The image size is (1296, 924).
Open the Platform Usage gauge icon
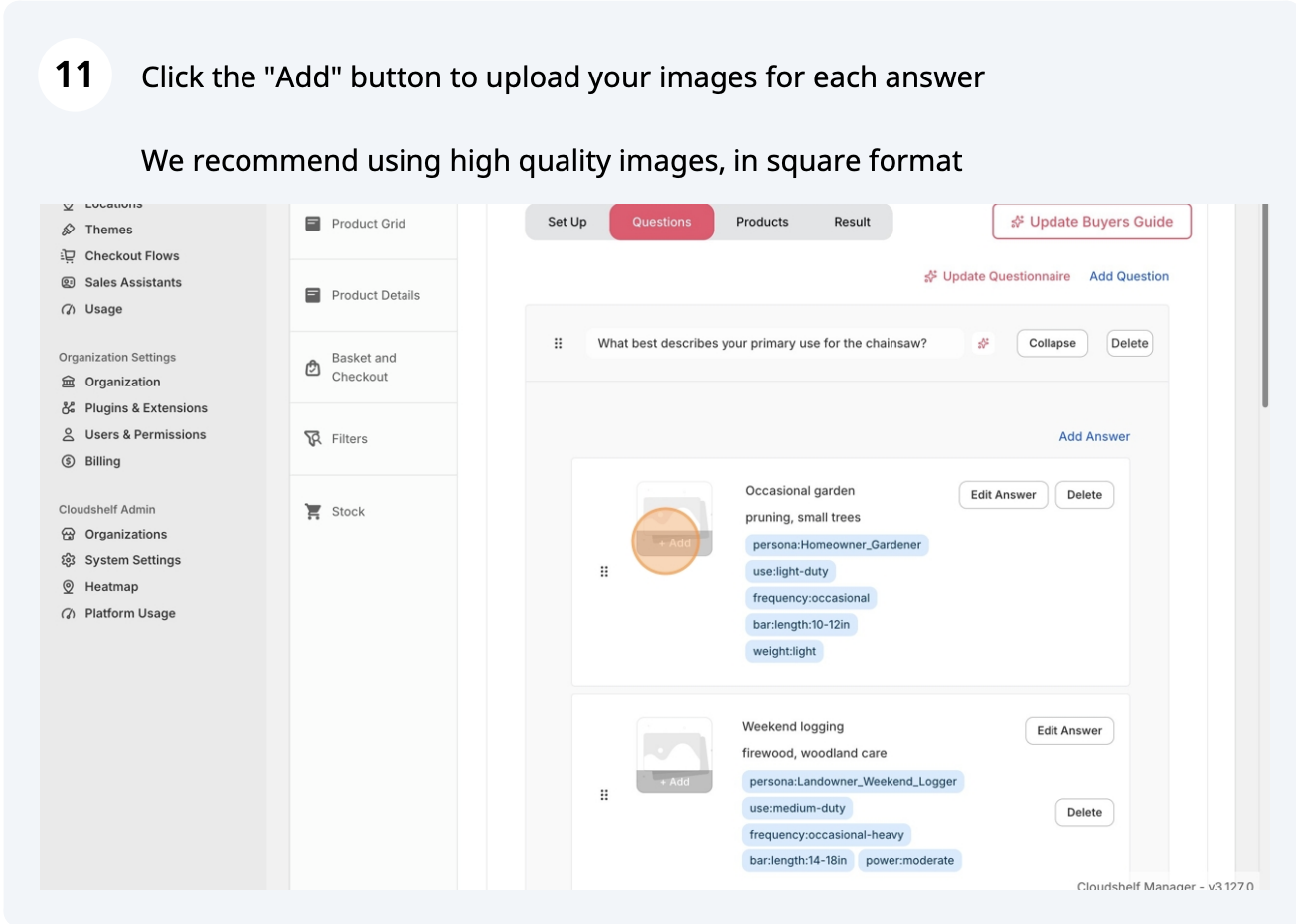[68, 614]
